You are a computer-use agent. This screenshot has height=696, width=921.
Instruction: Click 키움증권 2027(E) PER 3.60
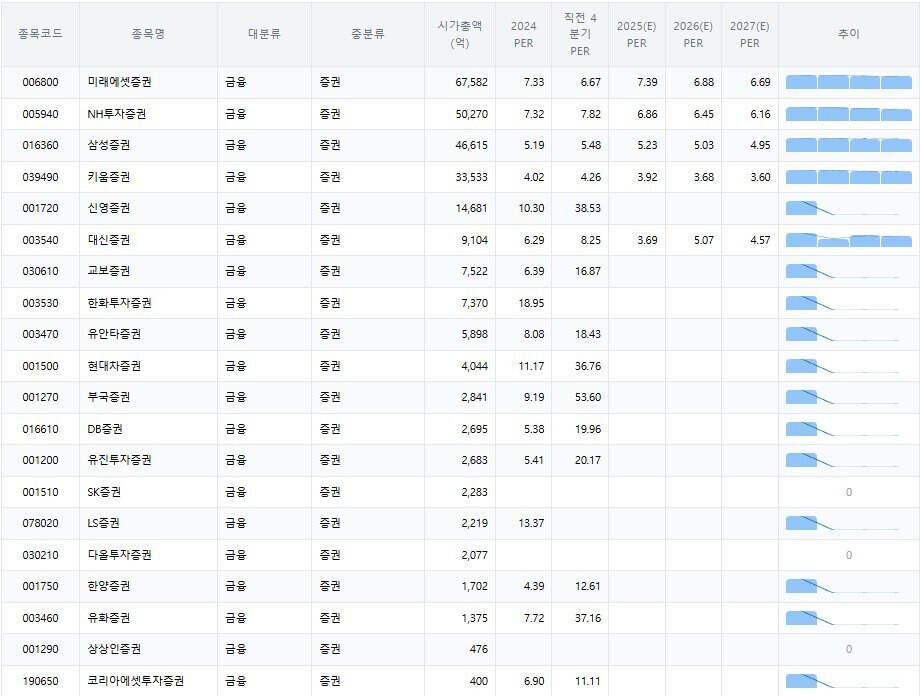760,177
